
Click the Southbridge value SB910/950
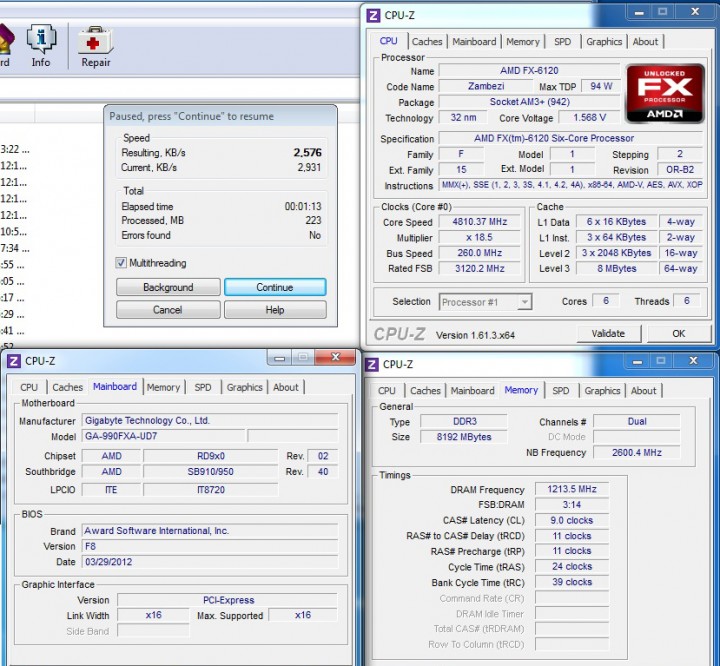tap(210, 472)
